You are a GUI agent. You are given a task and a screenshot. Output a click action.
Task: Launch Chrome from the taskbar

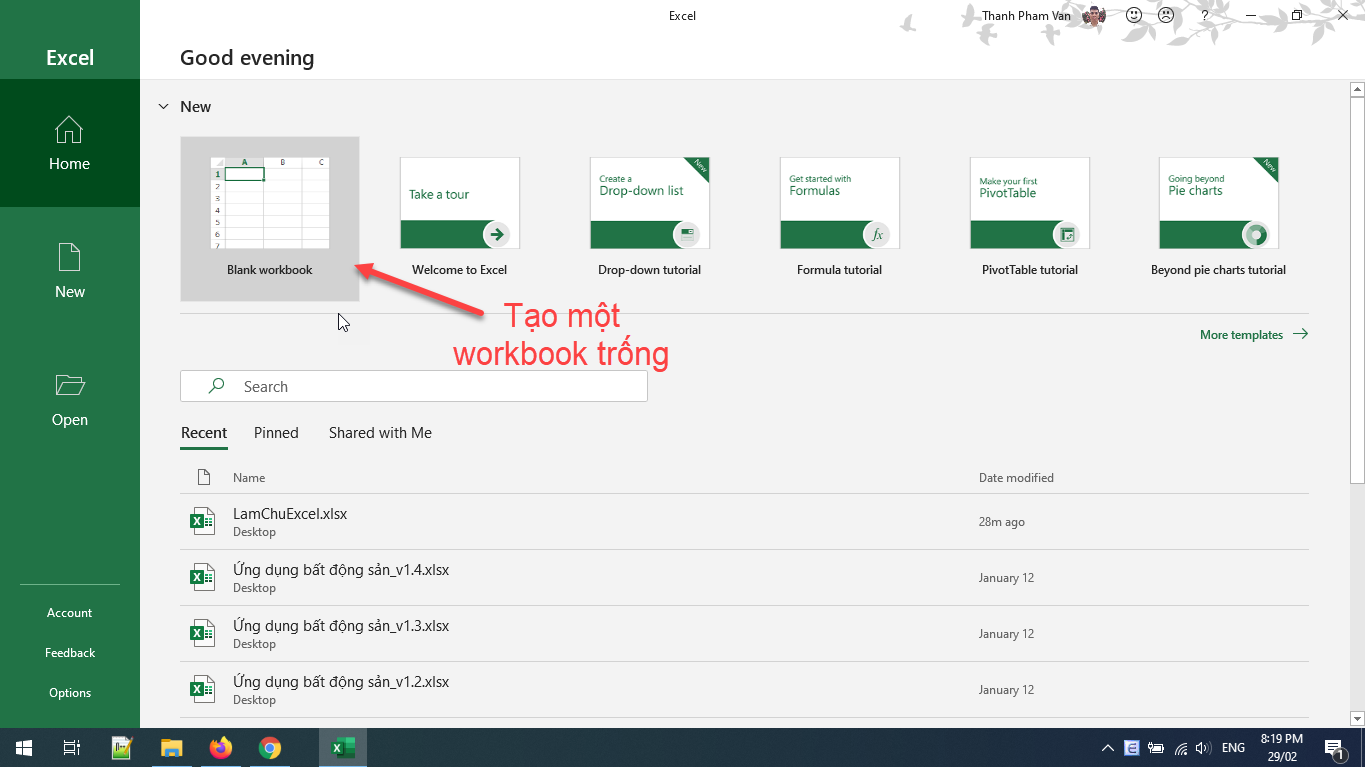[270, 748]
